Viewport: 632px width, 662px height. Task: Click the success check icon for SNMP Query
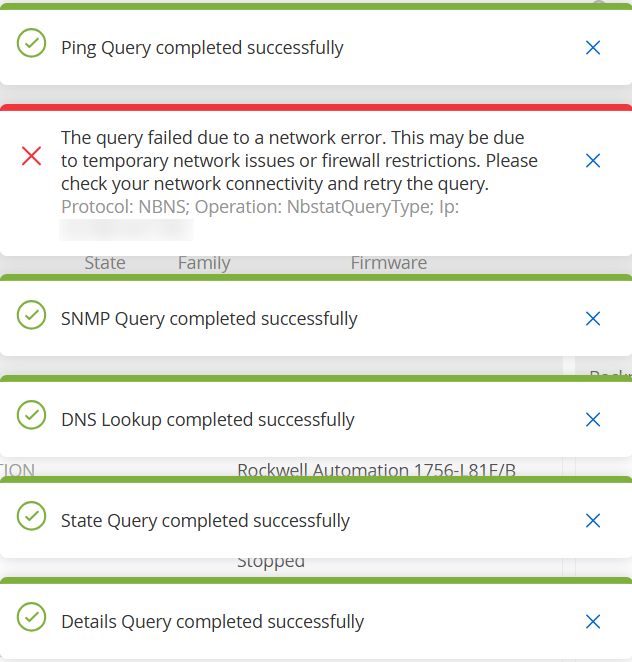coord(32,314)
